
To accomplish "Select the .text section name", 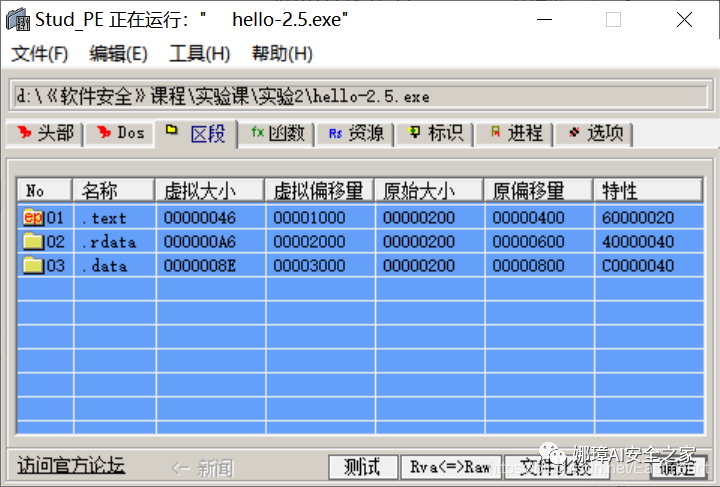I will [104, 218].
